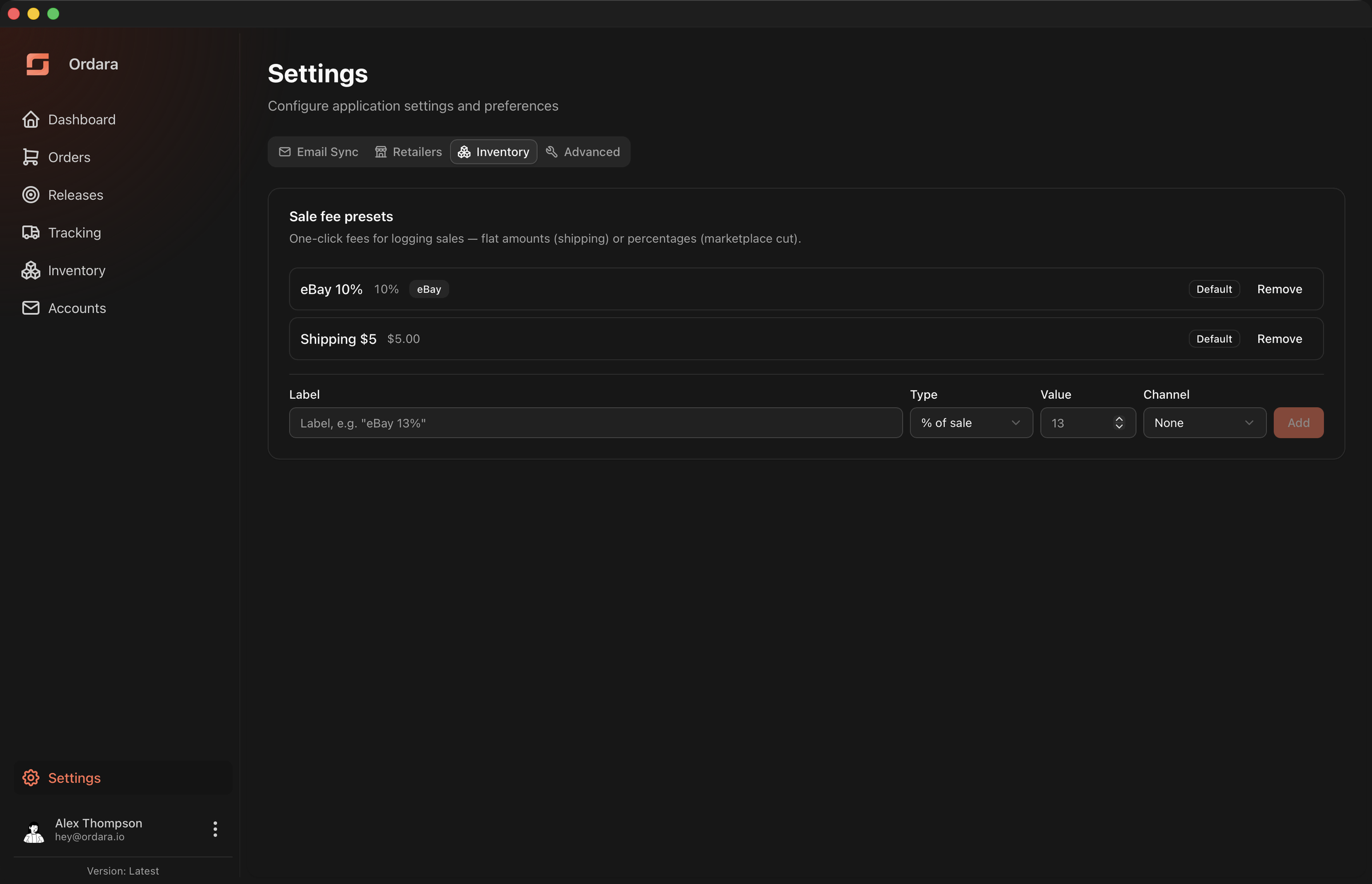Open Releases from the sidebar

click(76, 195)
